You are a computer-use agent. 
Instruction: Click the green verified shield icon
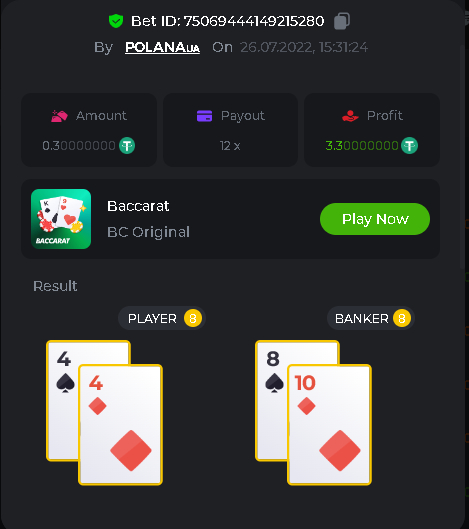(116, 21)
